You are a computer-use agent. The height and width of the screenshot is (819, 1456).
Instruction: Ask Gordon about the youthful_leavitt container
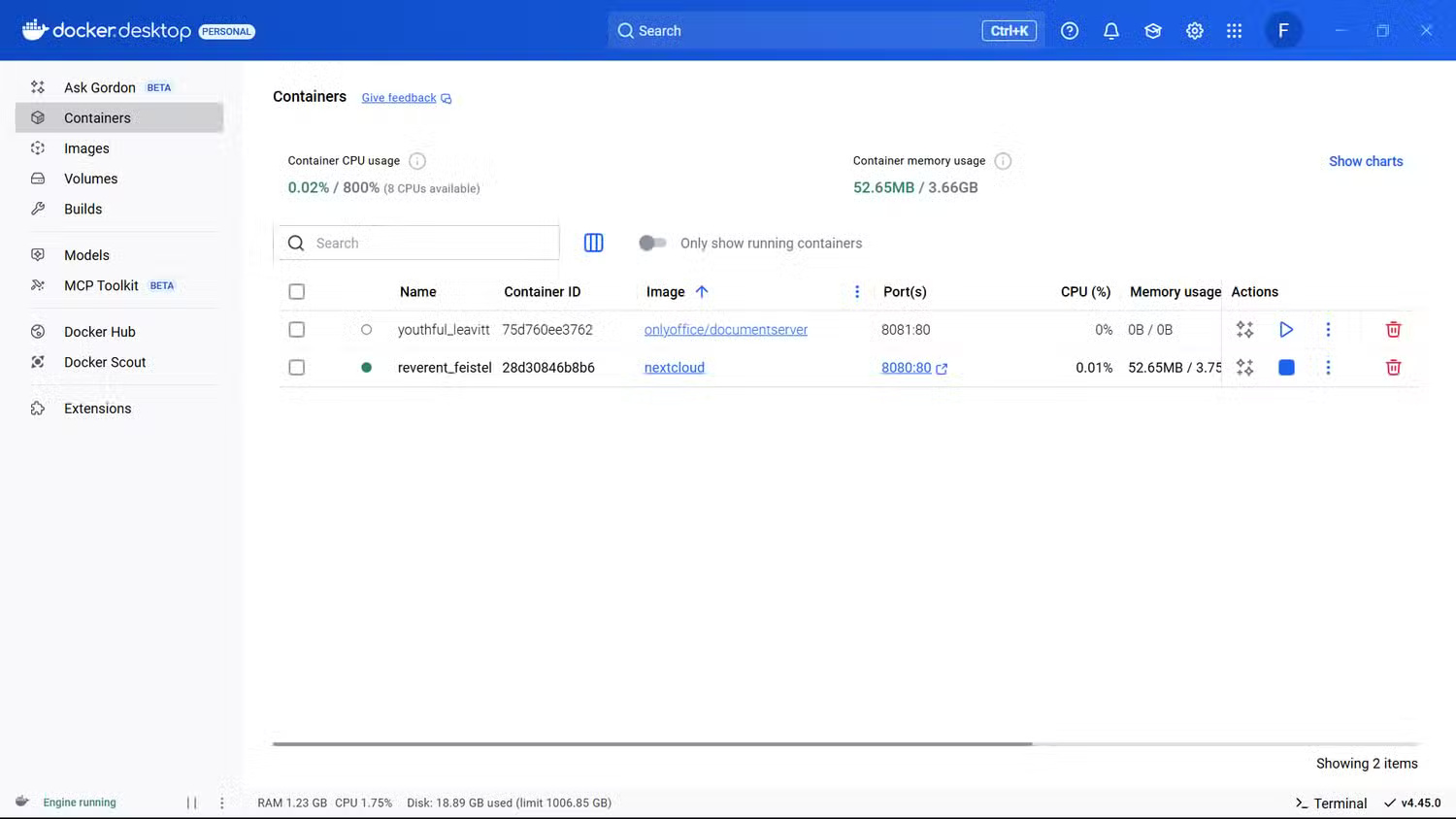tap(1244, 330)
